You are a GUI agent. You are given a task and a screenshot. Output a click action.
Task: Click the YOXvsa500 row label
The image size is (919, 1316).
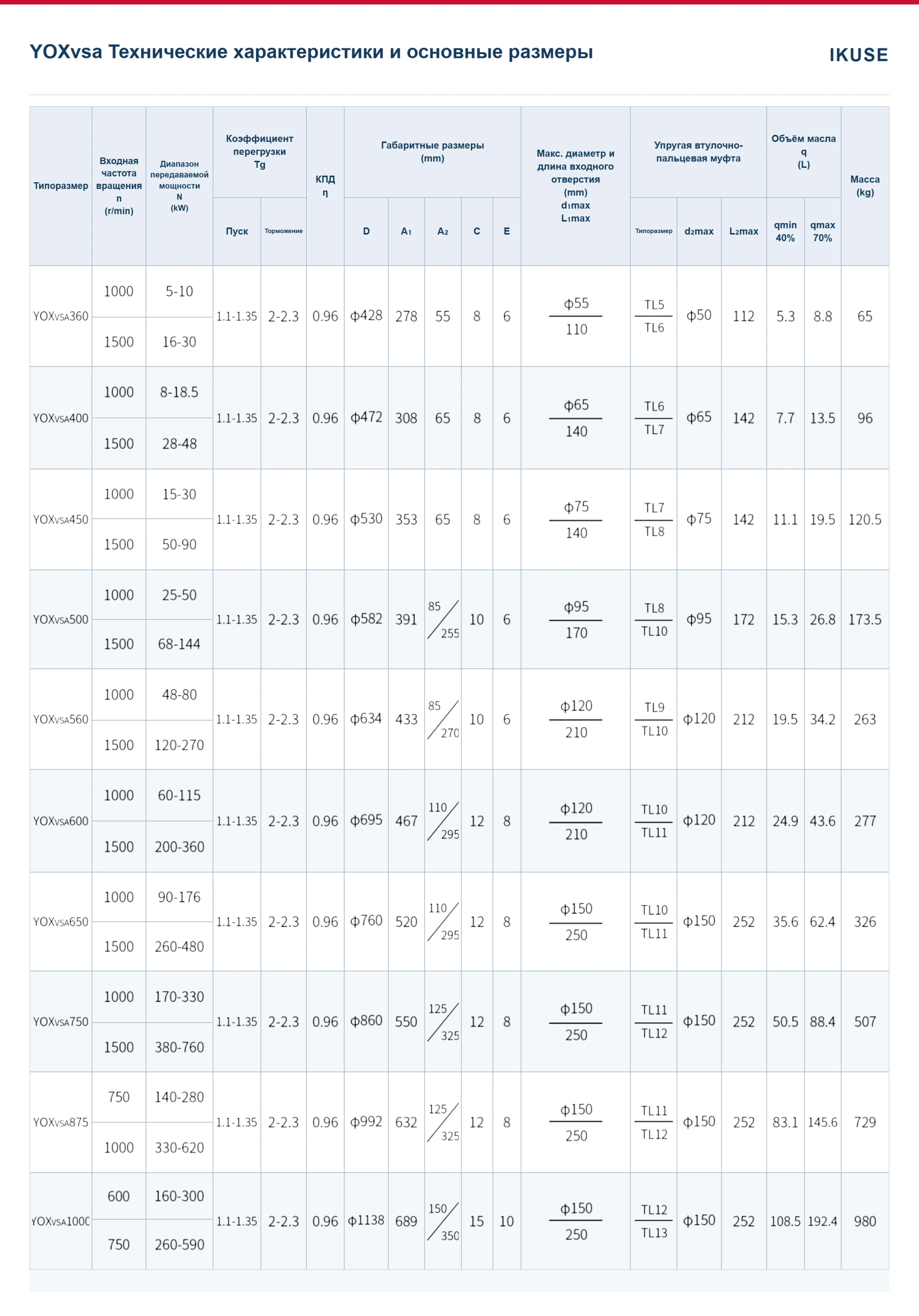tap(61, 619)
